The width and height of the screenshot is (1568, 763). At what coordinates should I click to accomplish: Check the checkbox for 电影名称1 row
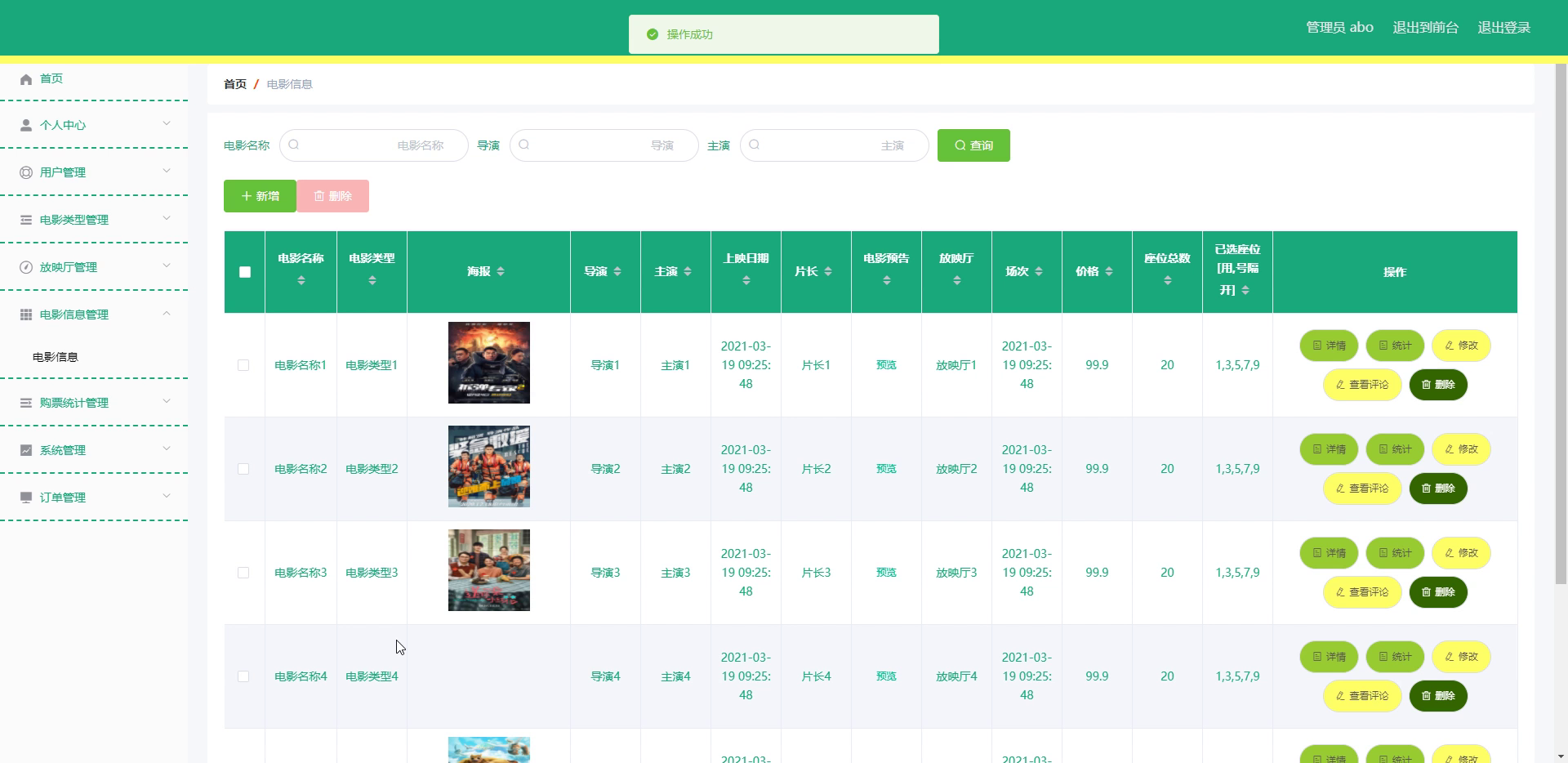tap(243, 366)
